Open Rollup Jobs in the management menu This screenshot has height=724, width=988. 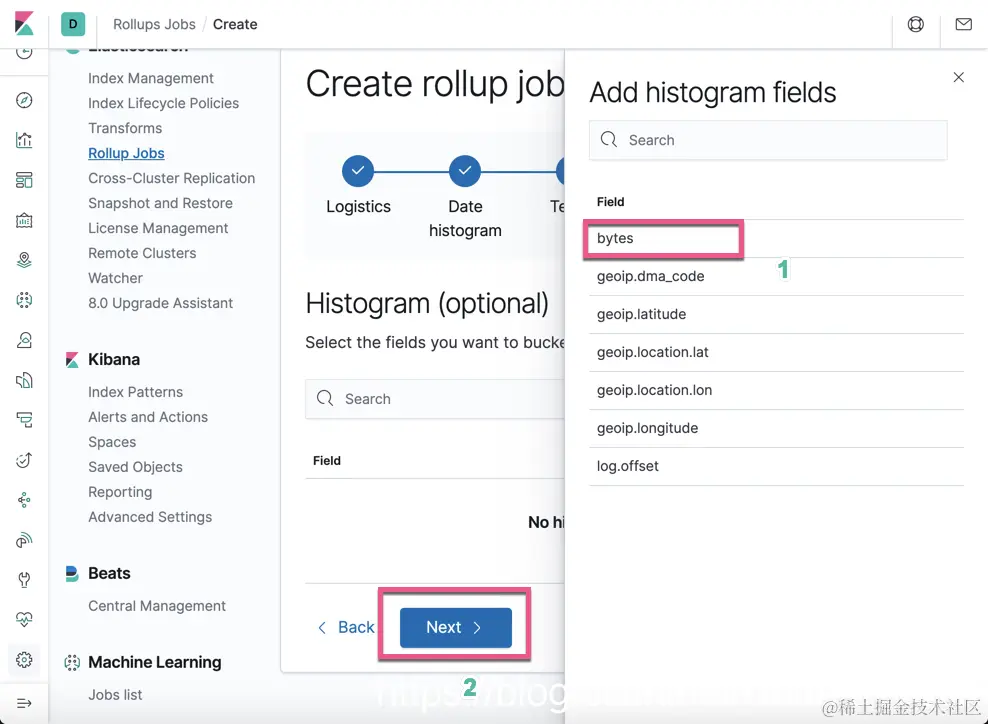coord(126,153)
